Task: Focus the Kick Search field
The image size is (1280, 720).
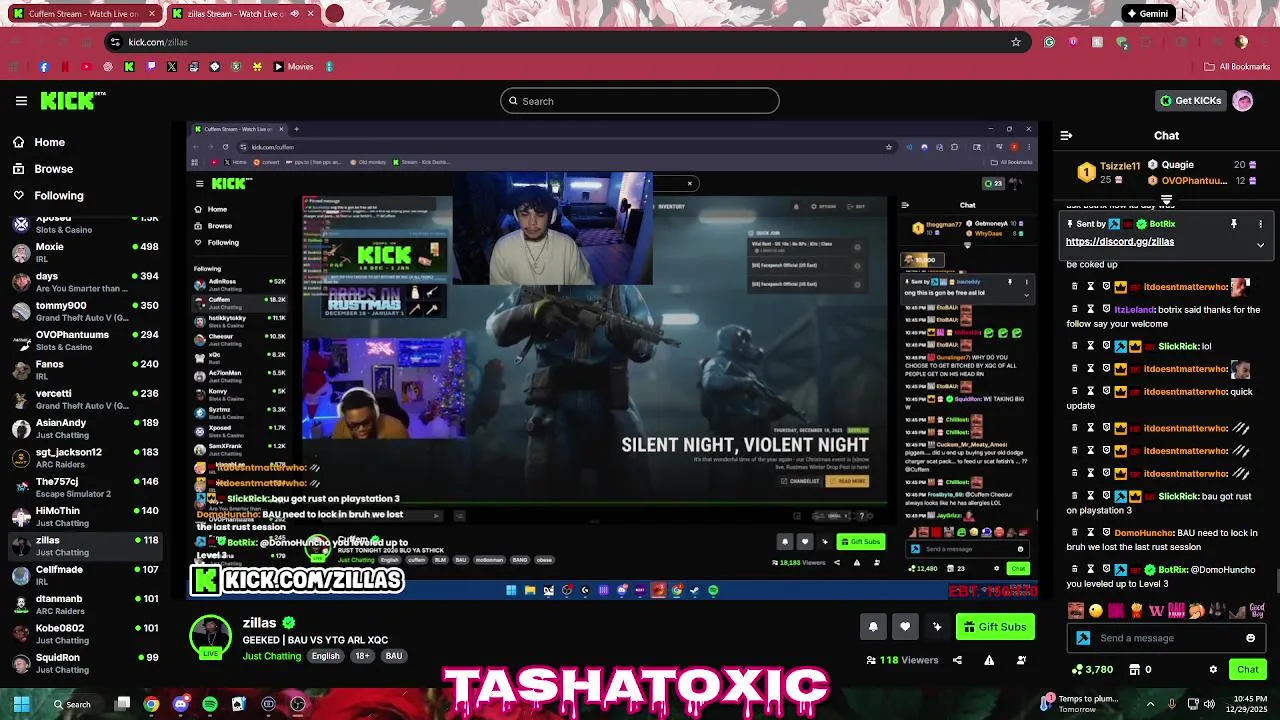Action: [640, 101]
